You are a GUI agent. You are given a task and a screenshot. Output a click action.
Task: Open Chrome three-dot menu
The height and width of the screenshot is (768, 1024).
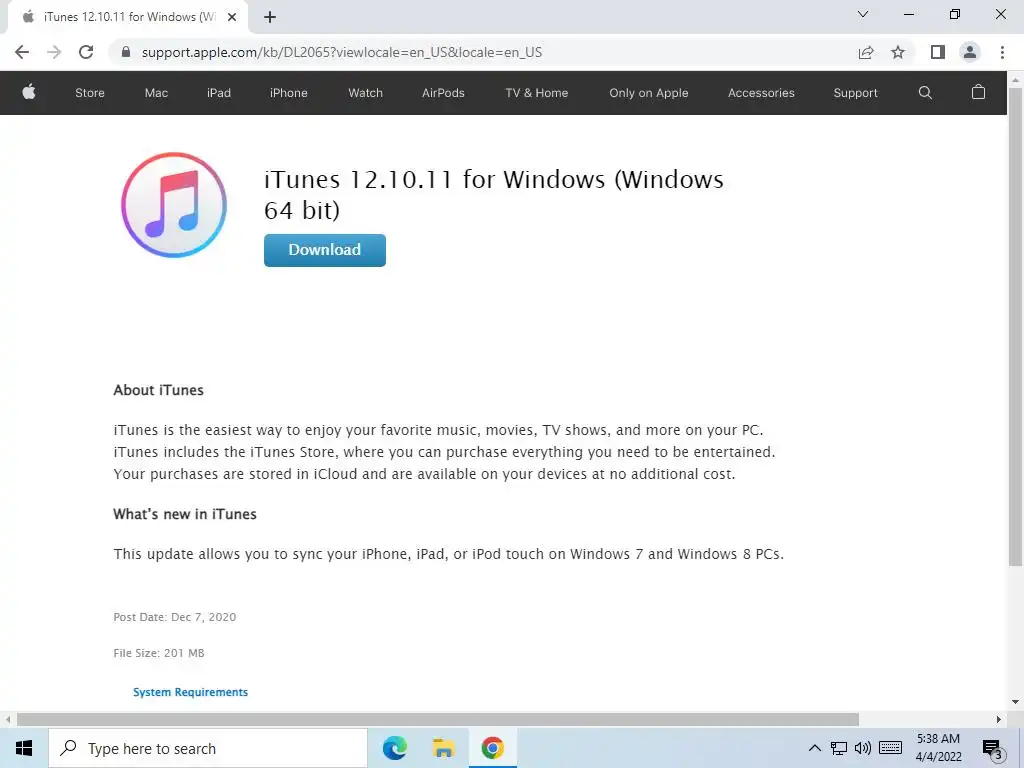coord(1002,52)
